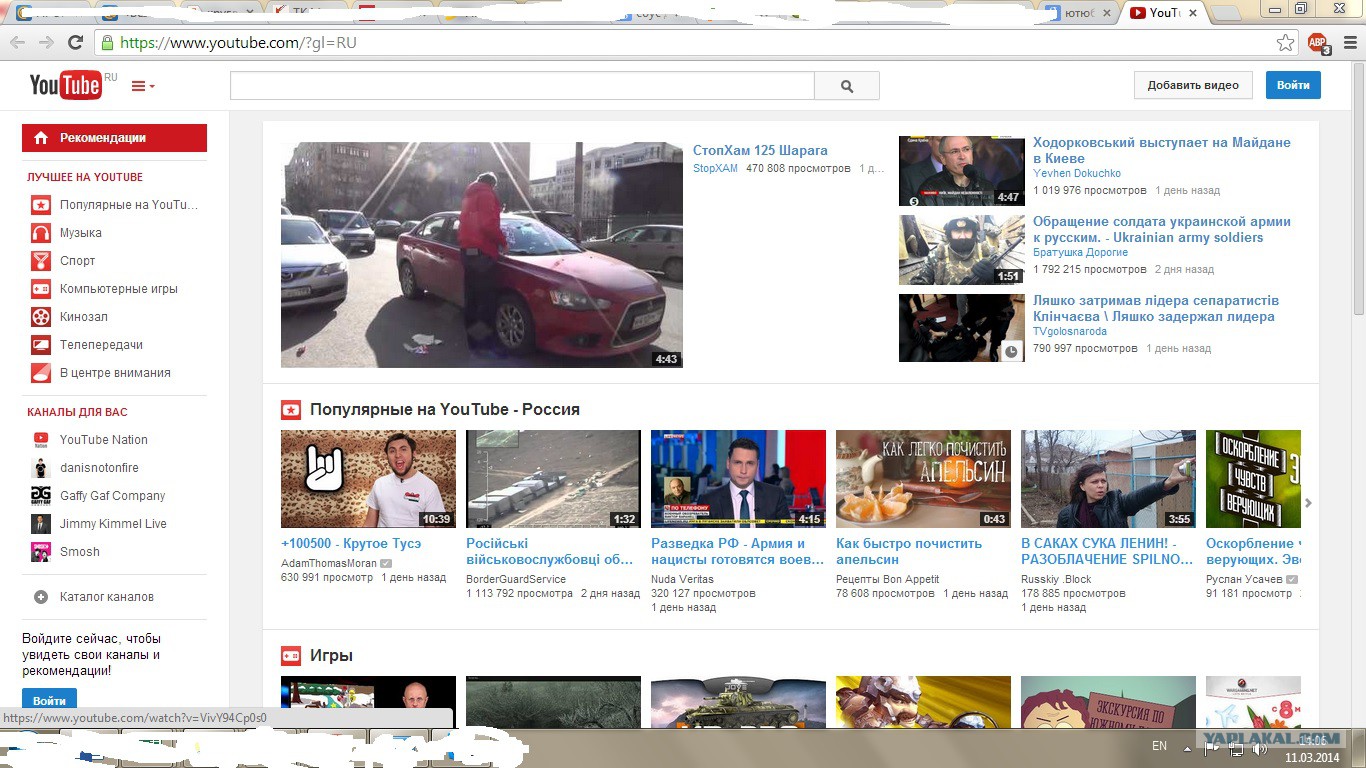Screen dimensions: 1366x768
Task: Click the Телепередачи TV icon
Action: point(40,345)
